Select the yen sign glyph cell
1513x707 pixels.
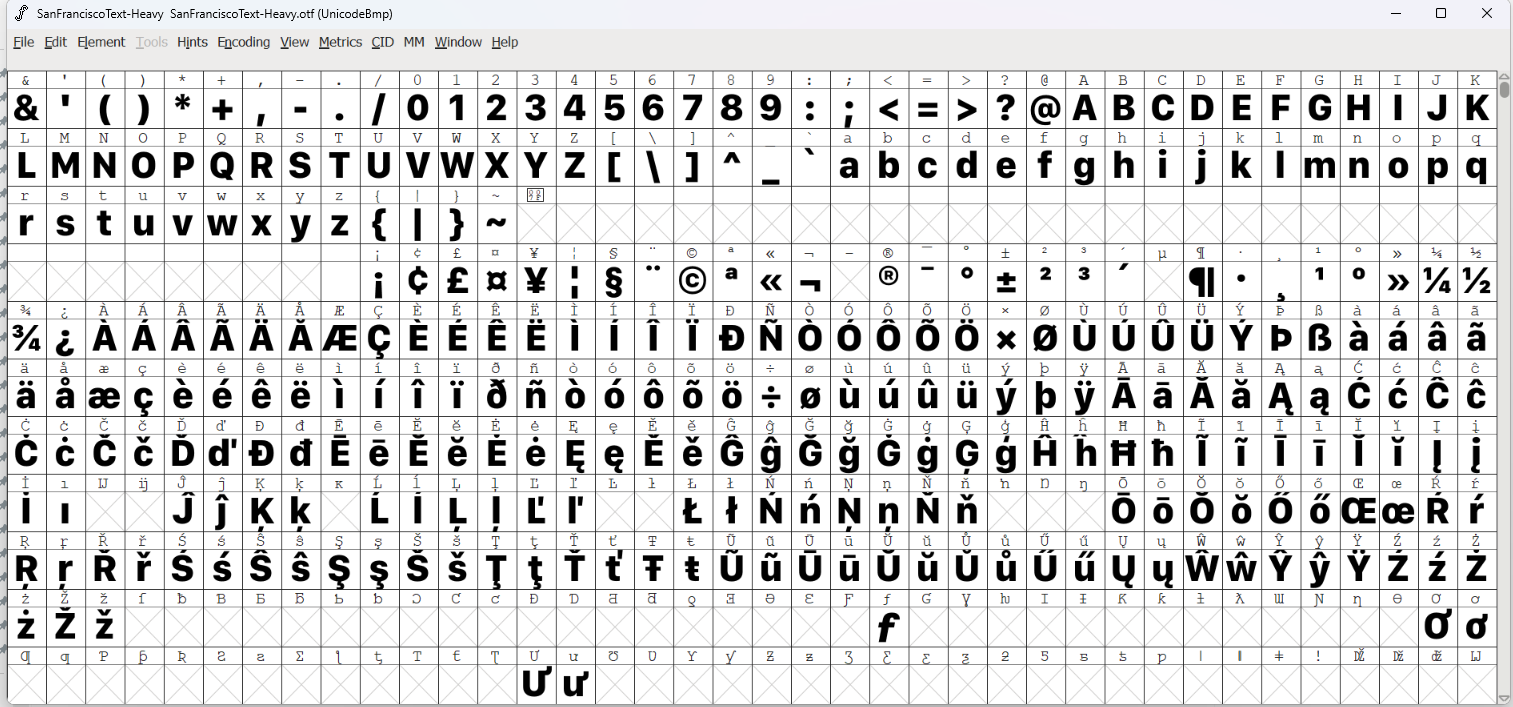click(535, 281)
